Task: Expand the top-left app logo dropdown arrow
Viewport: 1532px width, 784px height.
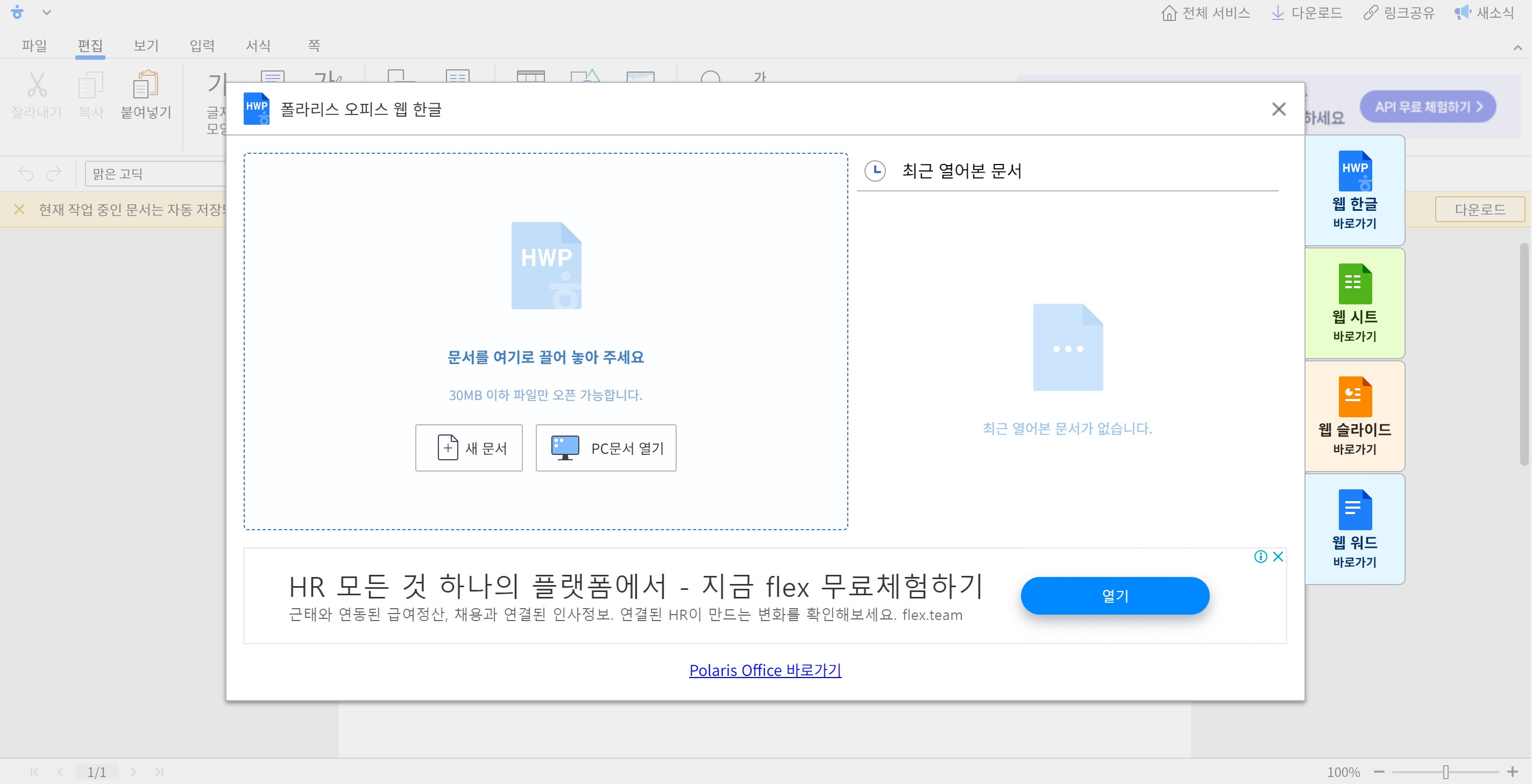Action: [x=46, y=12]
